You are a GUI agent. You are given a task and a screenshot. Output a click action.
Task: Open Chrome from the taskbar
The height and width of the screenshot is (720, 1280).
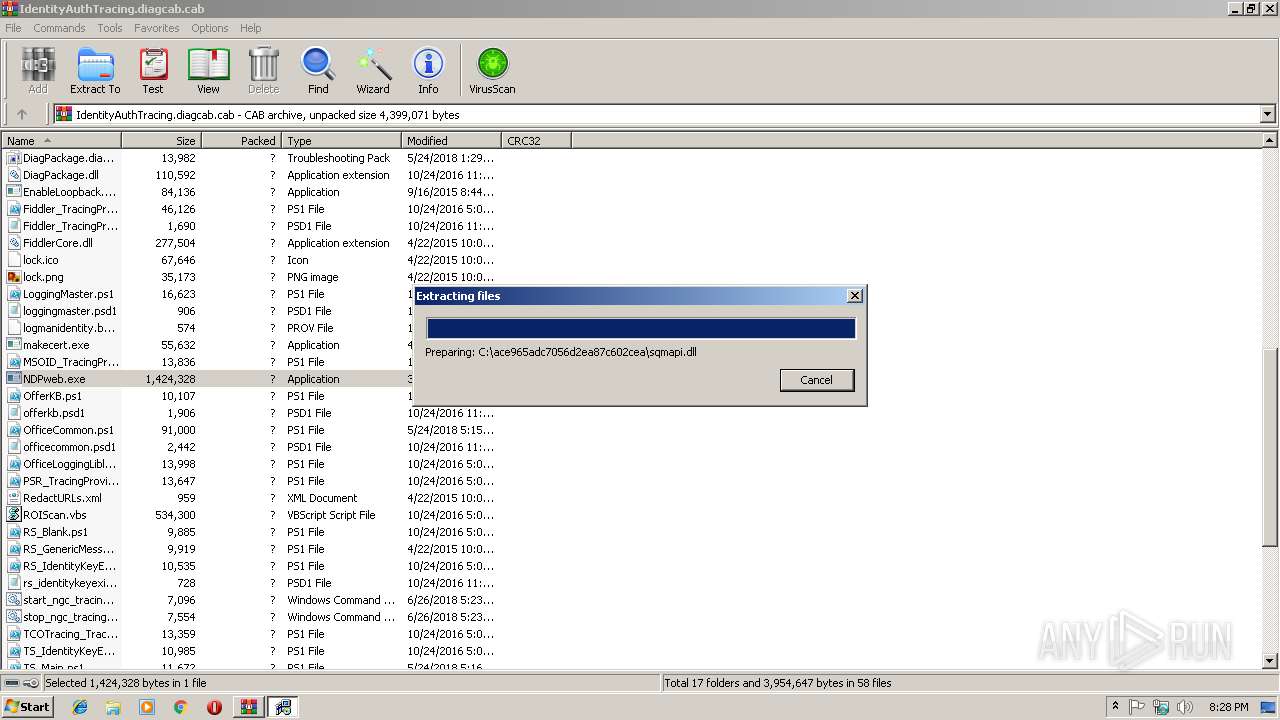point(181,707)
